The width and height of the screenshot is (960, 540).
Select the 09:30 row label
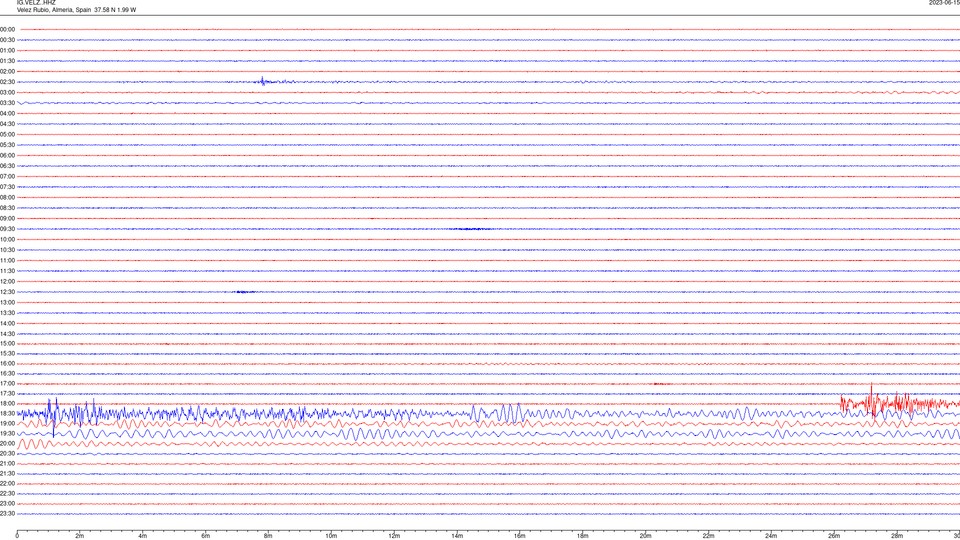tap(7, 229)
